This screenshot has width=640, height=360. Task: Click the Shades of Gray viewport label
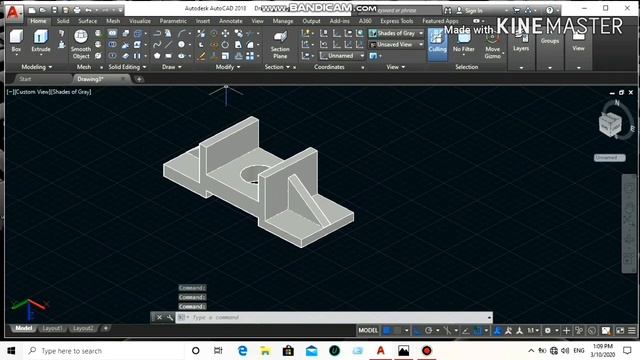pyautogui.click(x=71, y=92)
